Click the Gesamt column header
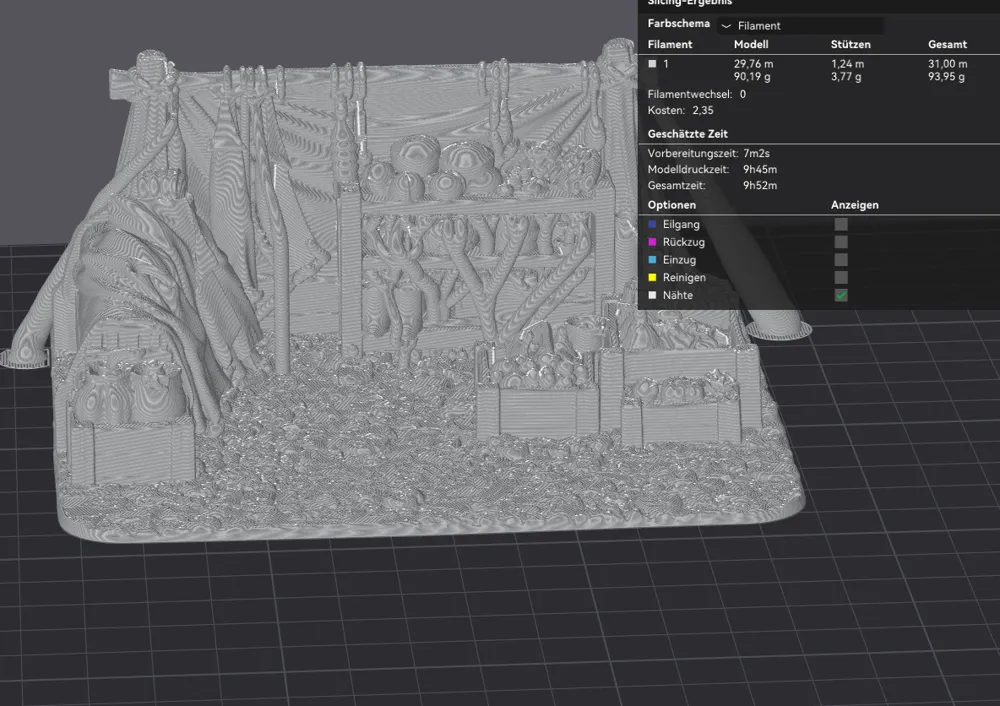 tap(947, 44)
